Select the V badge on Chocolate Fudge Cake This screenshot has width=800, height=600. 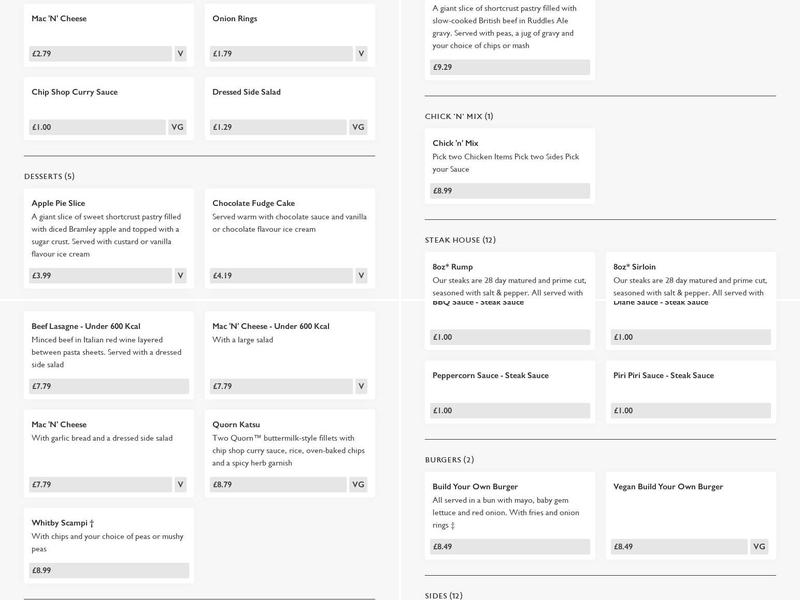pyautogui.click(x=361, y=275)
